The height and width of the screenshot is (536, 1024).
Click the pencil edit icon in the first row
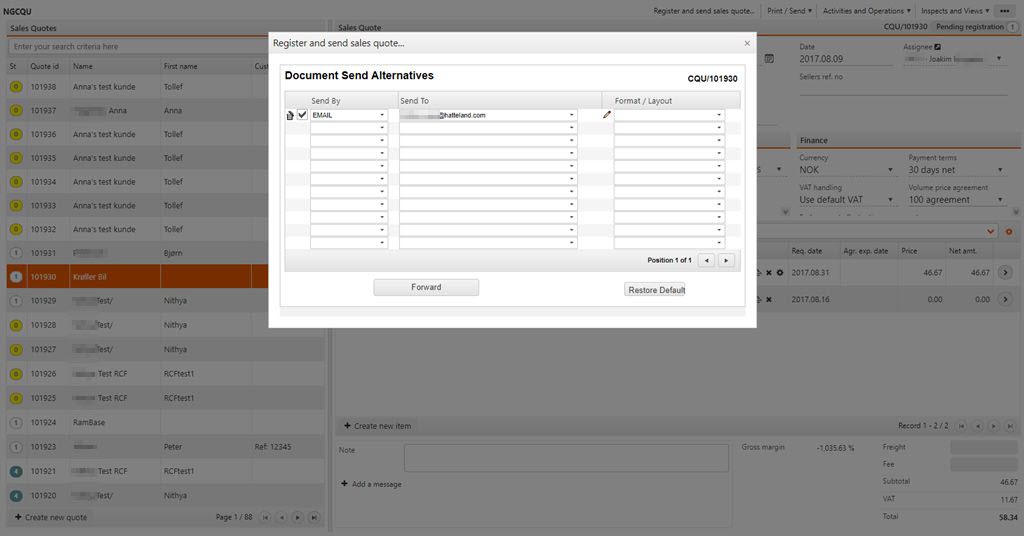(x=606, y=115)
